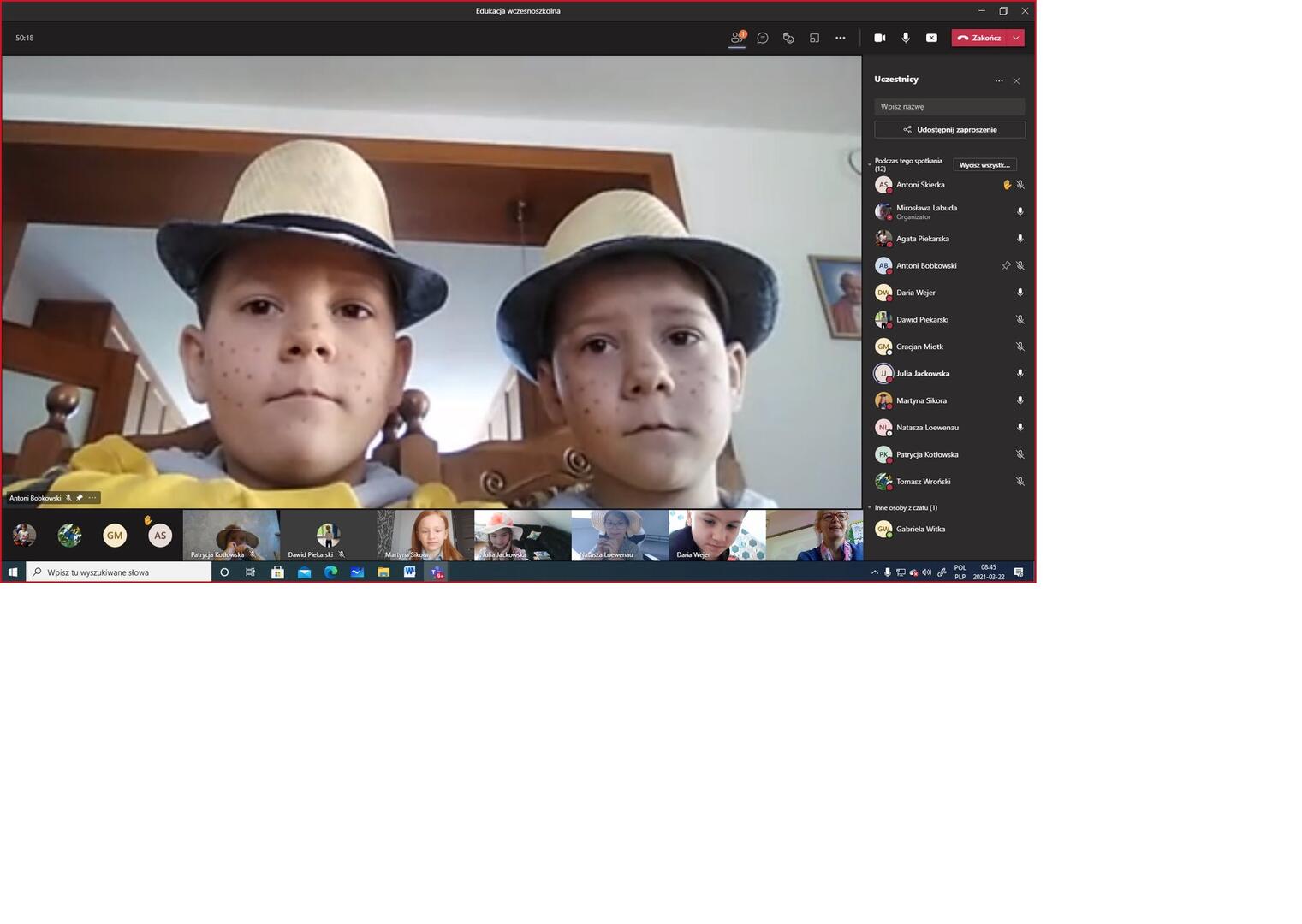Click the share content icon

coord(814,38)
